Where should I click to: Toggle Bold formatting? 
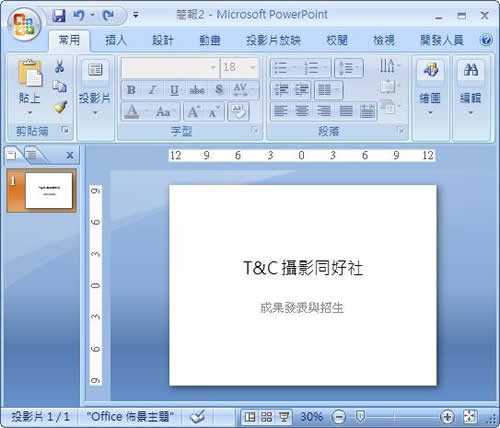coord(131,90)
